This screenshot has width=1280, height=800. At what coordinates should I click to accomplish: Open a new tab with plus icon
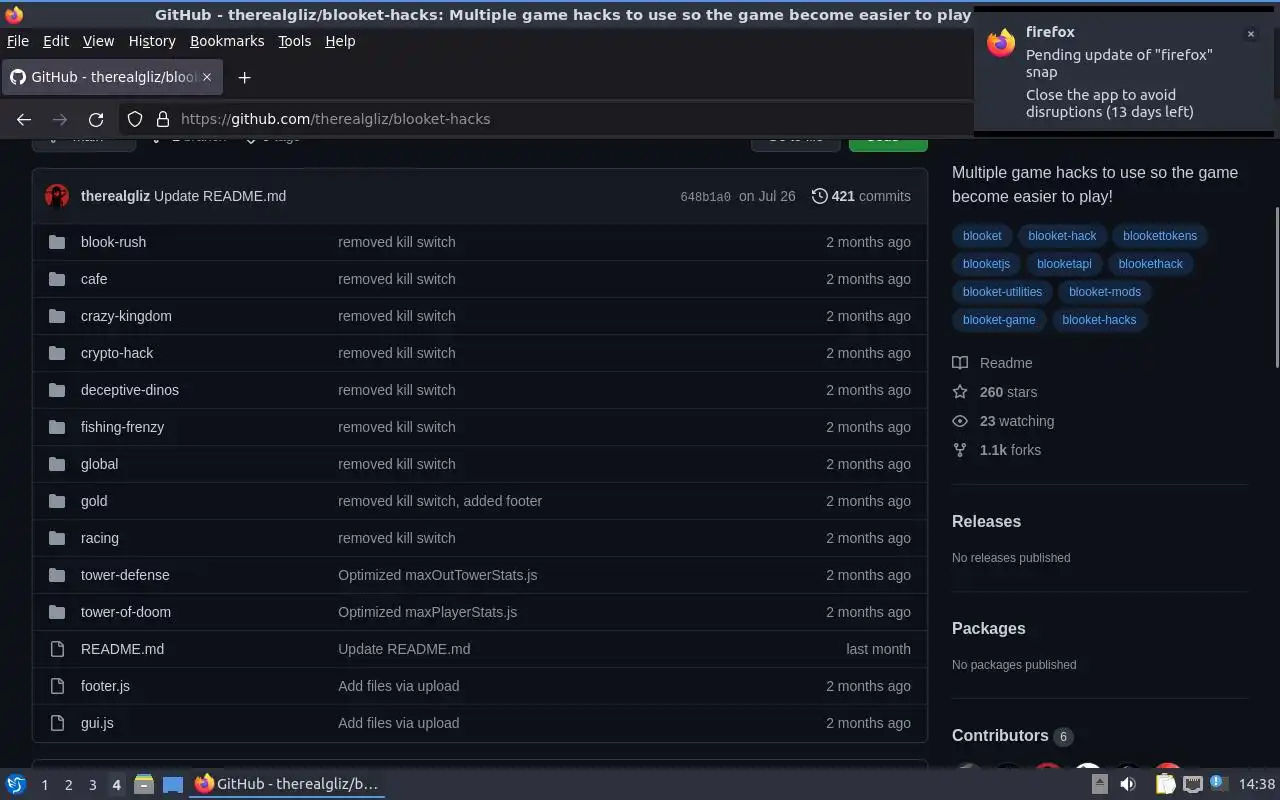pyautogui.click(x=244, y=77)
